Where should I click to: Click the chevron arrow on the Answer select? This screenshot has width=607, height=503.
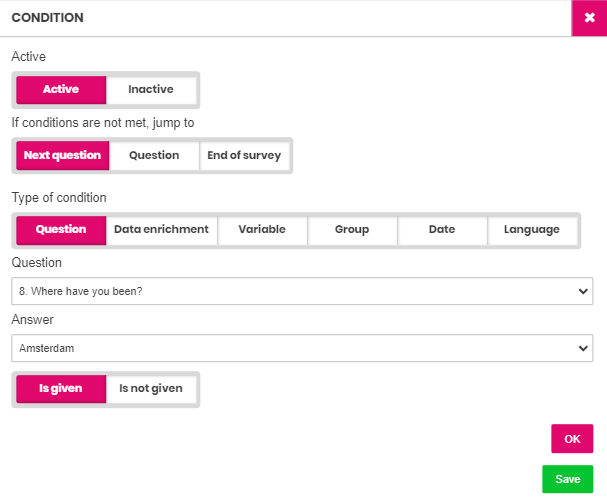(x=583, y=348)
